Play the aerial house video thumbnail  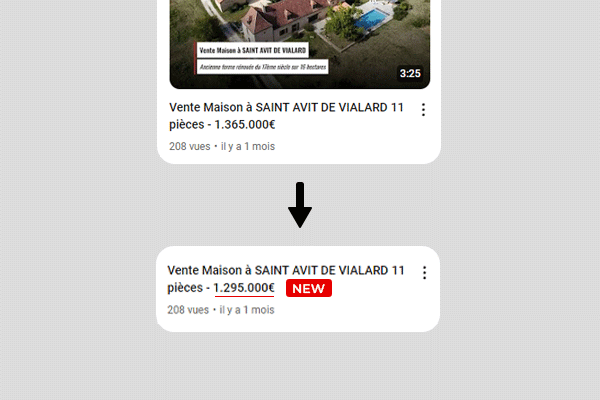300,44
